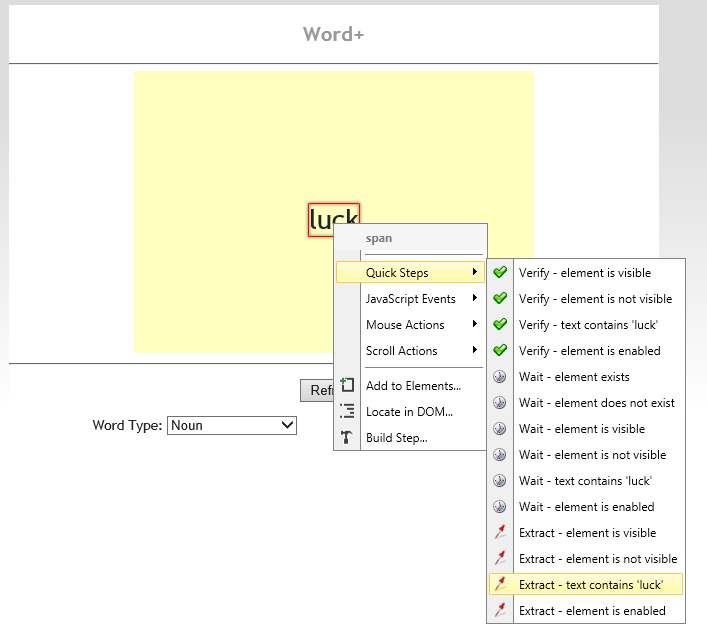Click the 'span' context menu header
The height and width of the screenshot is (637, 707).
tap(379, 238)
